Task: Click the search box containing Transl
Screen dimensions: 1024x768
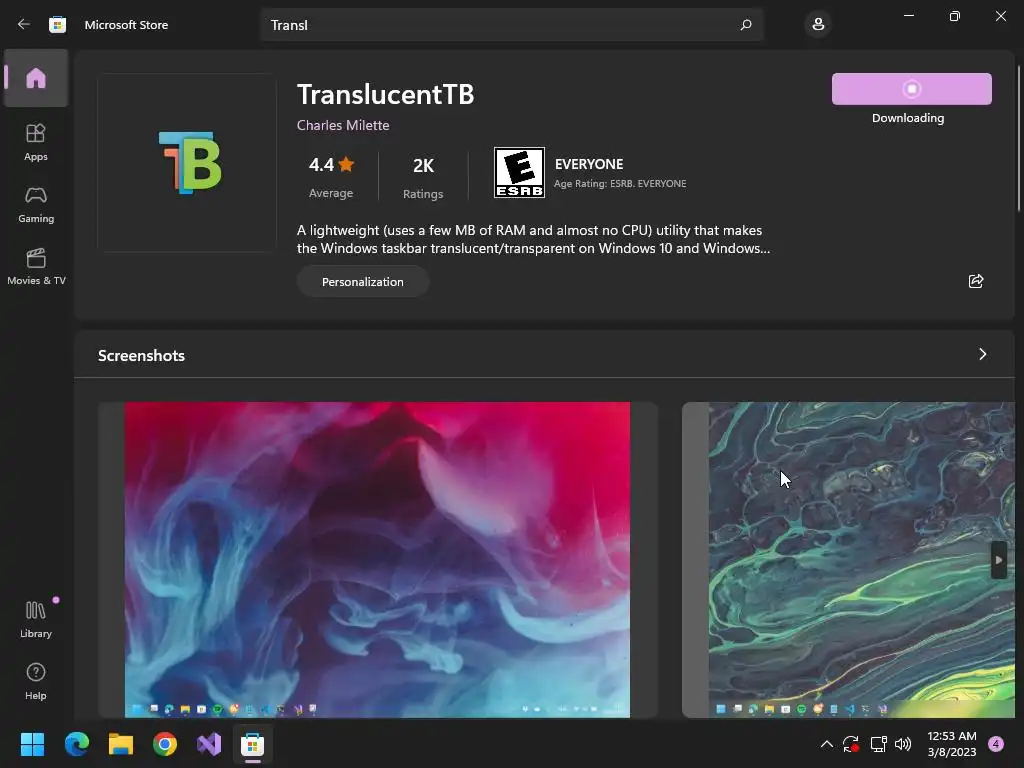Action: [x=511, y=25]
